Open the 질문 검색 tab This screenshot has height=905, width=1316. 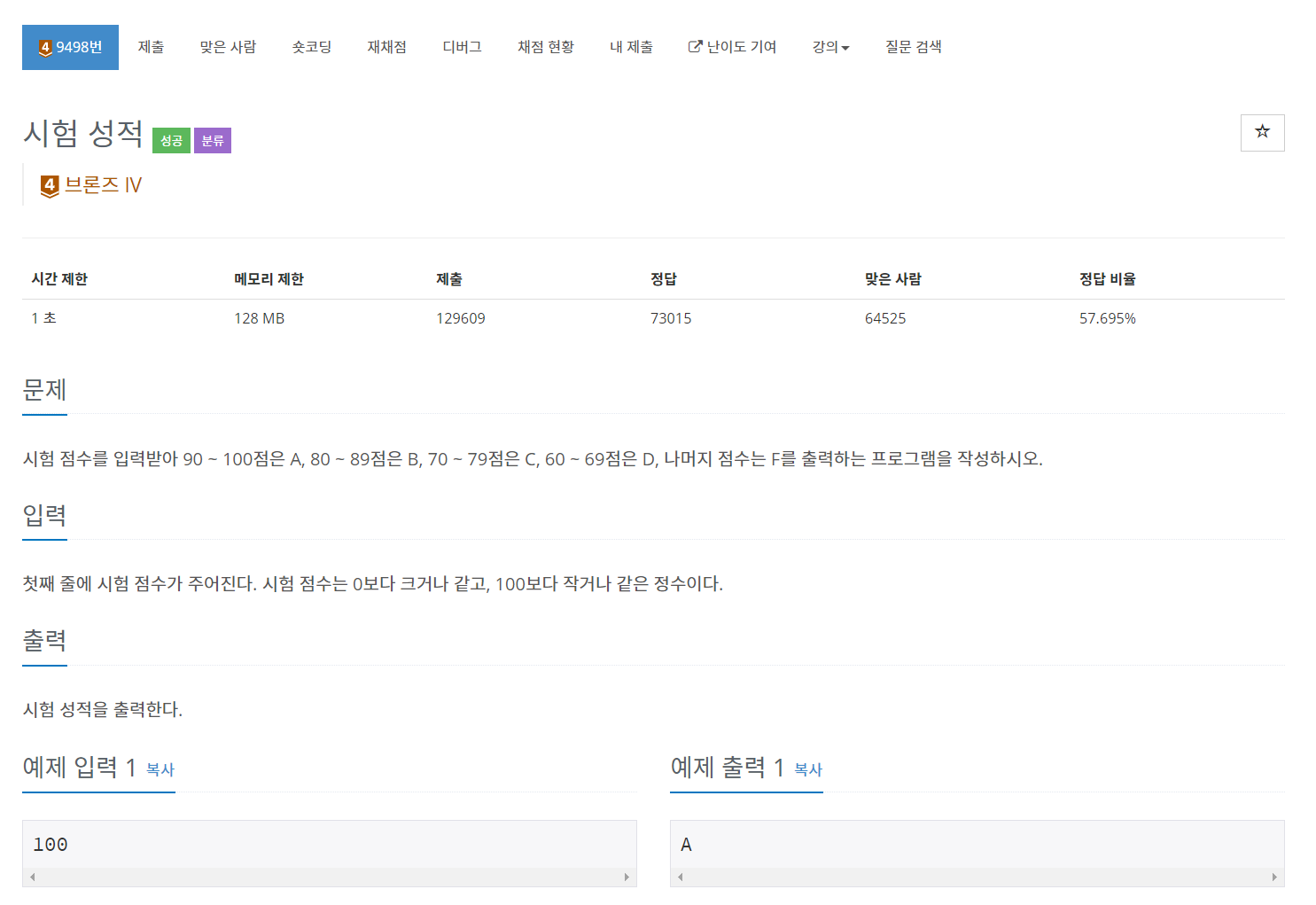click(x=914, y=47)
